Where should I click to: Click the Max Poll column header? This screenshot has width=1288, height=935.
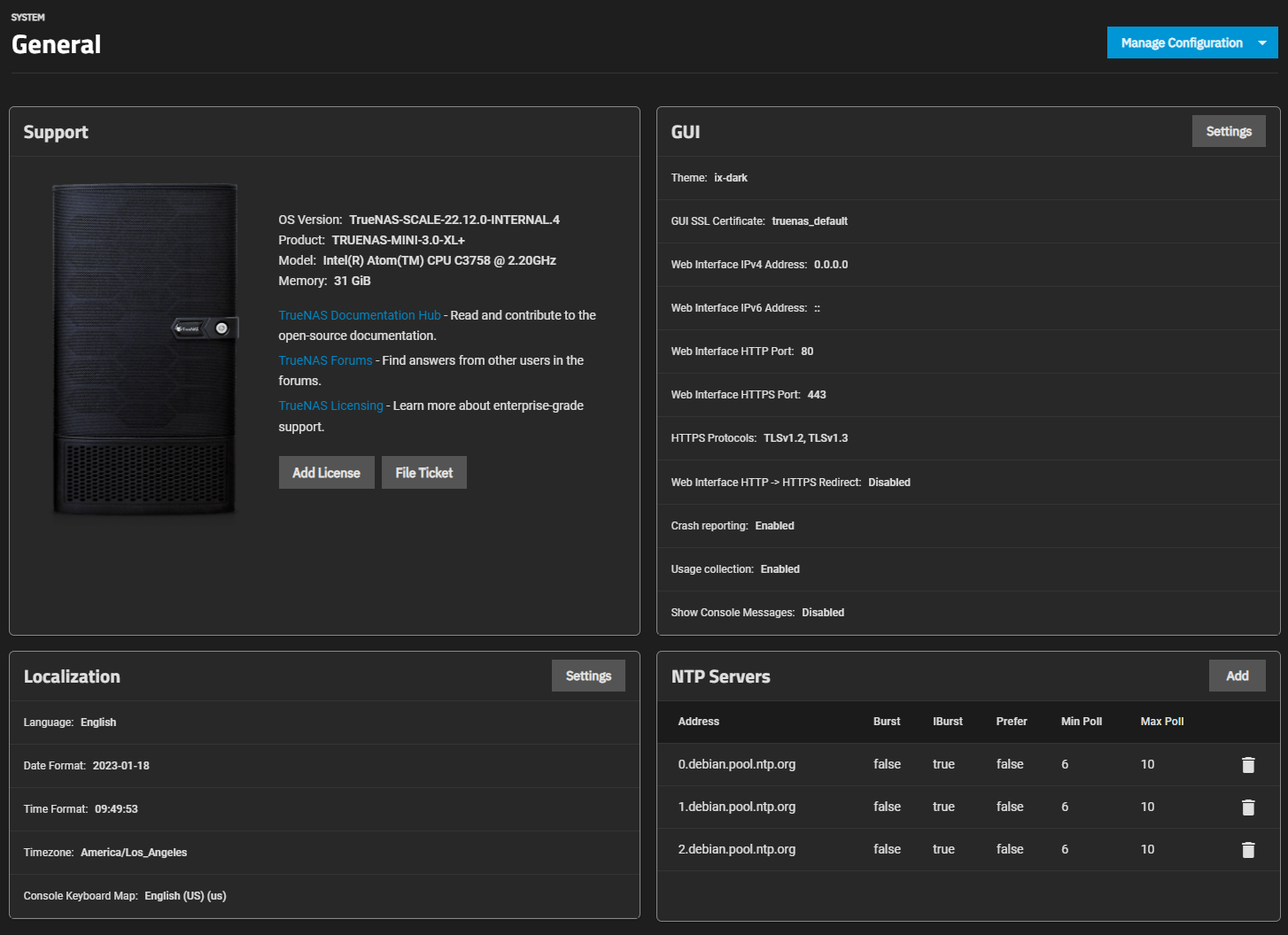pyautogui.click(x=1162, y=722)
